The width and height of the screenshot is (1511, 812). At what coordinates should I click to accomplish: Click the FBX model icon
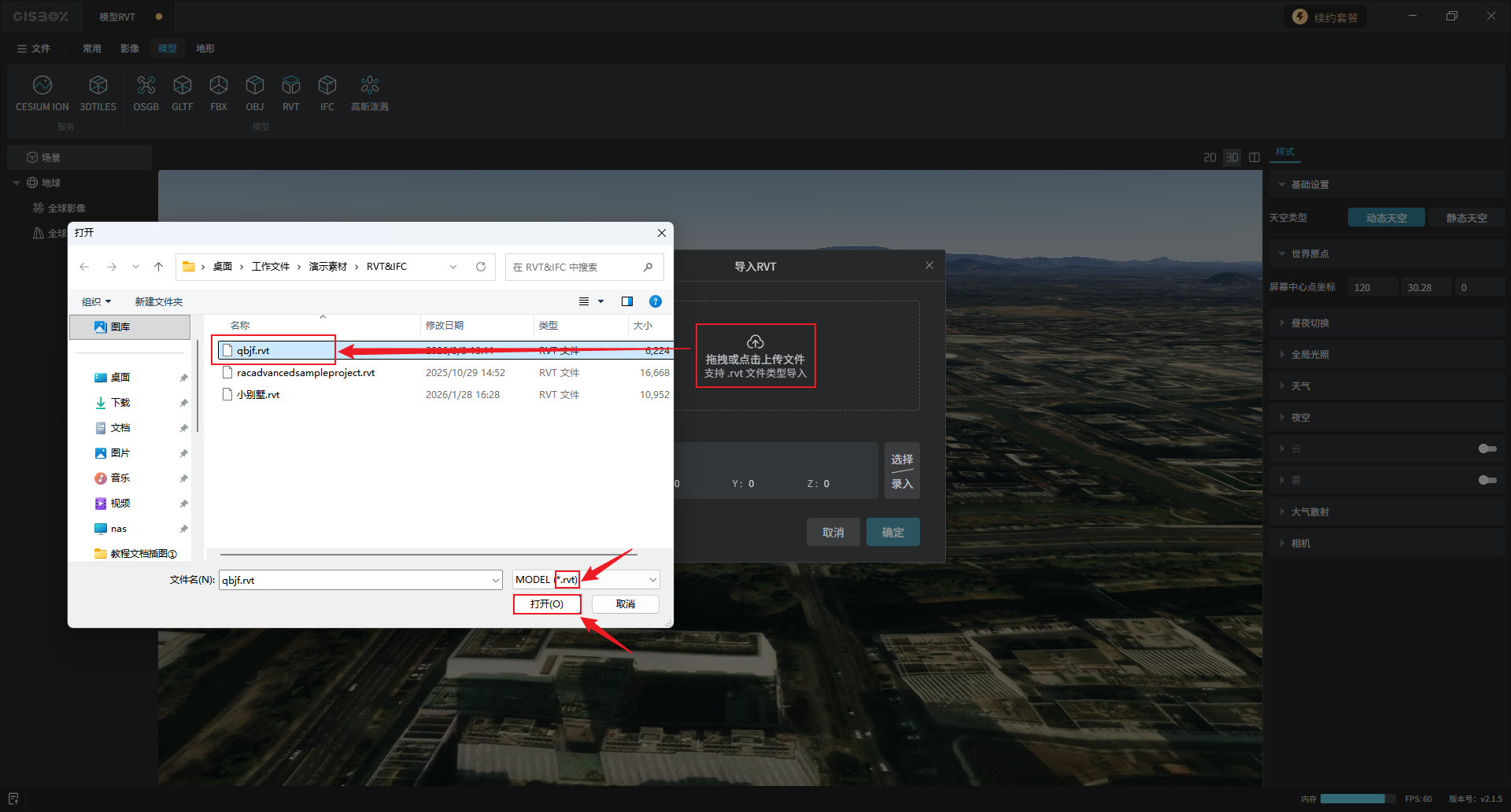tap(218, 85)
